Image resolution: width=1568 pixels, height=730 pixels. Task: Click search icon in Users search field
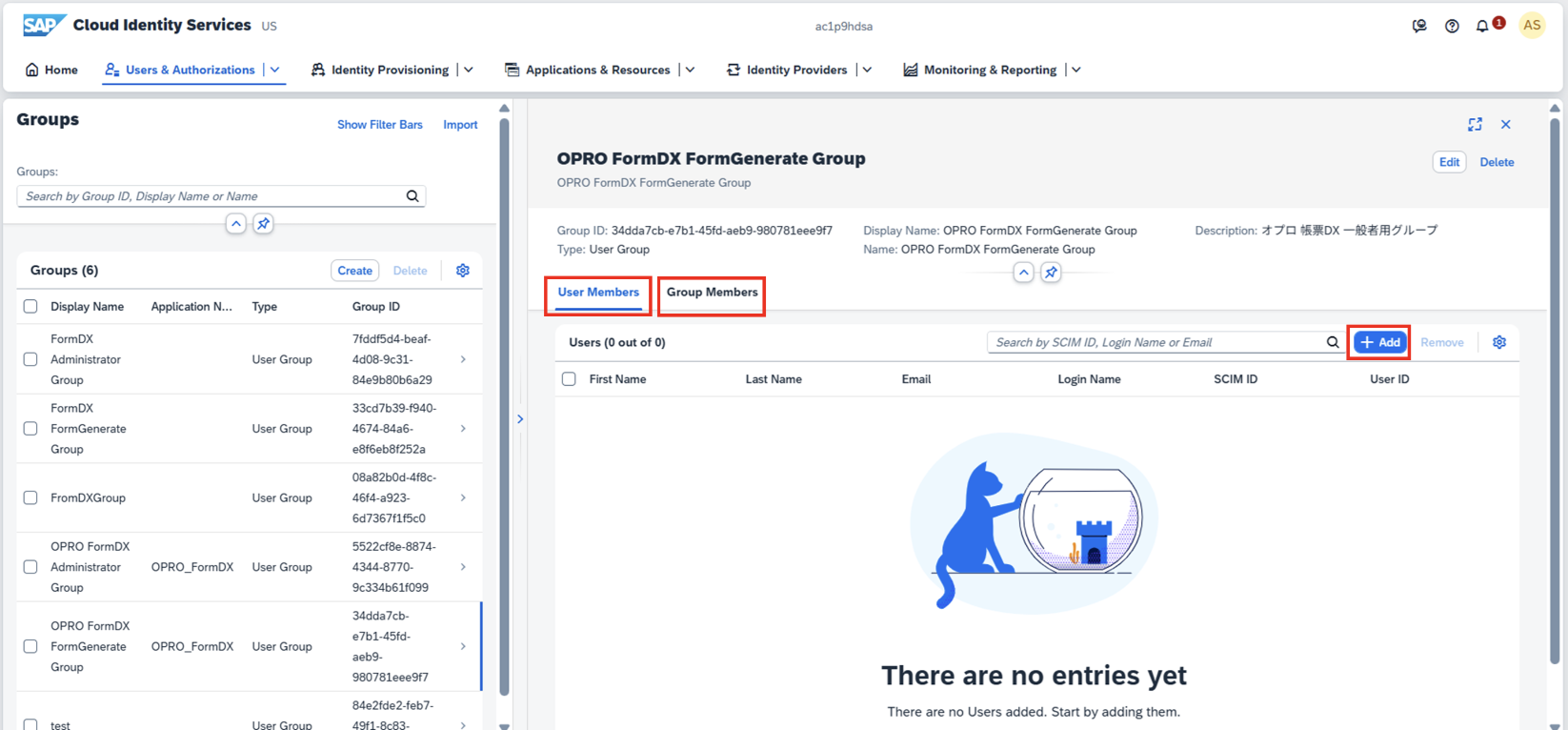(1333, 342)
